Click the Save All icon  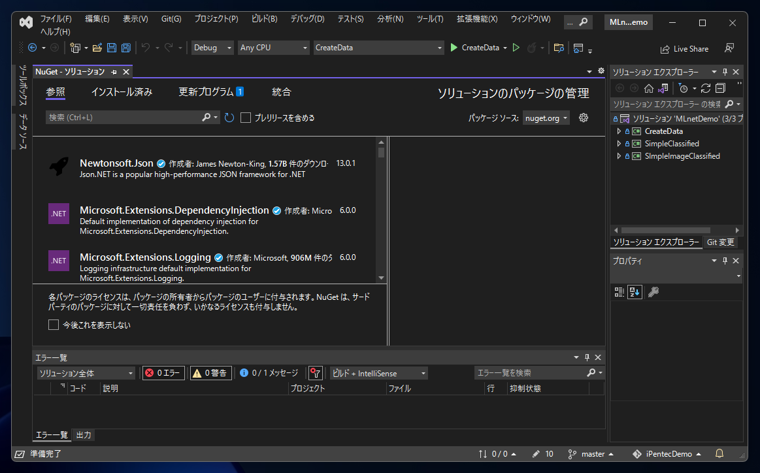tap(126, 47)
